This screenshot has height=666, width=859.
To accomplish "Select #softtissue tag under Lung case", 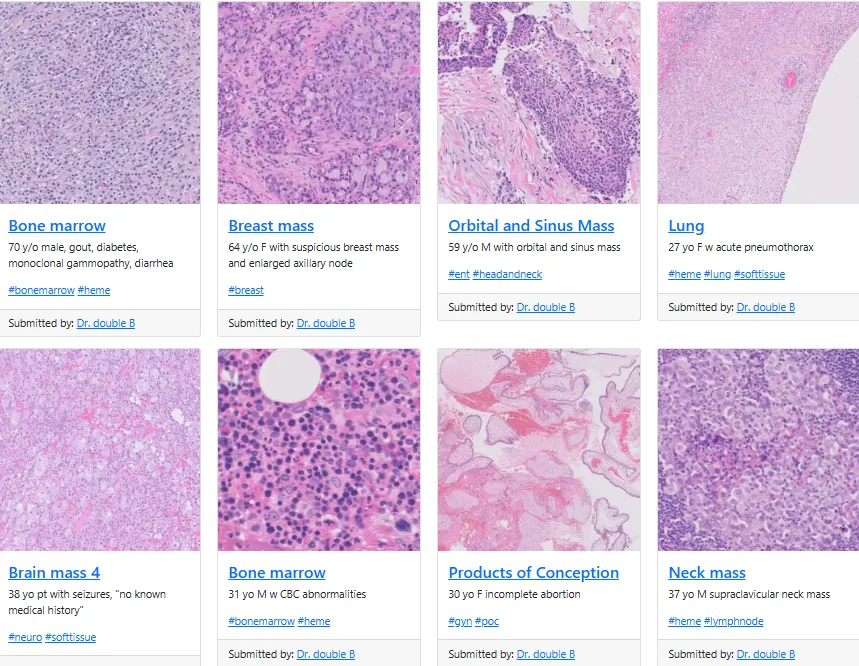I will click(759, 274).
